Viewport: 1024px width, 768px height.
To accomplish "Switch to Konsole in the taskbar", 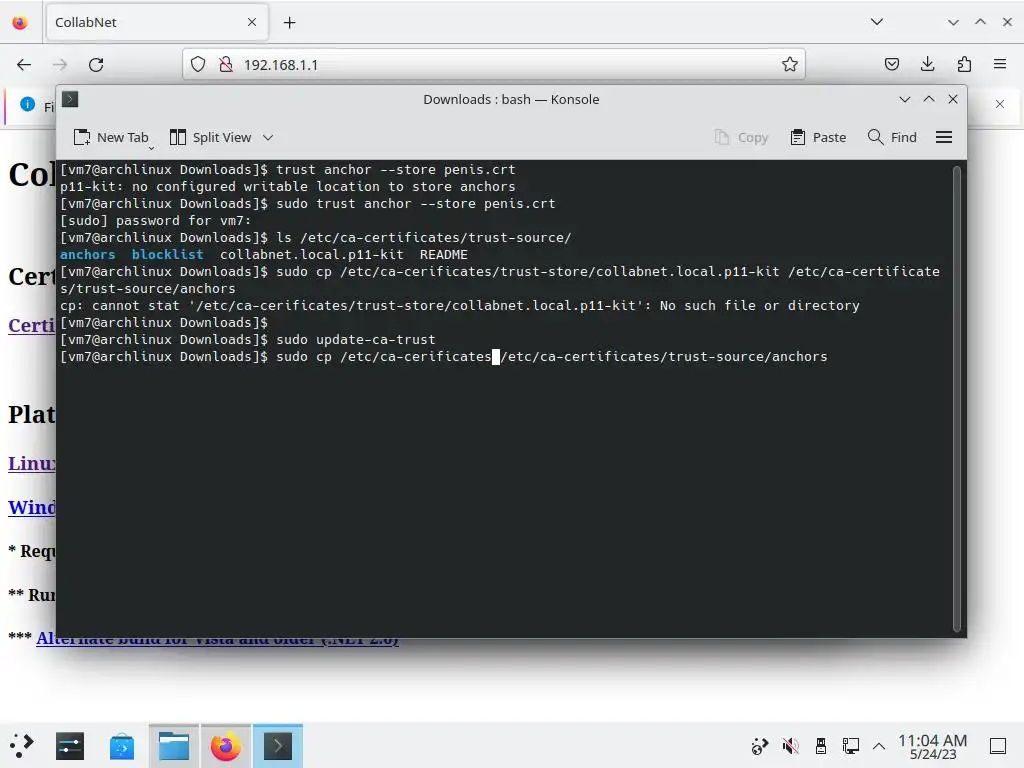I will (x=278, y=746).
